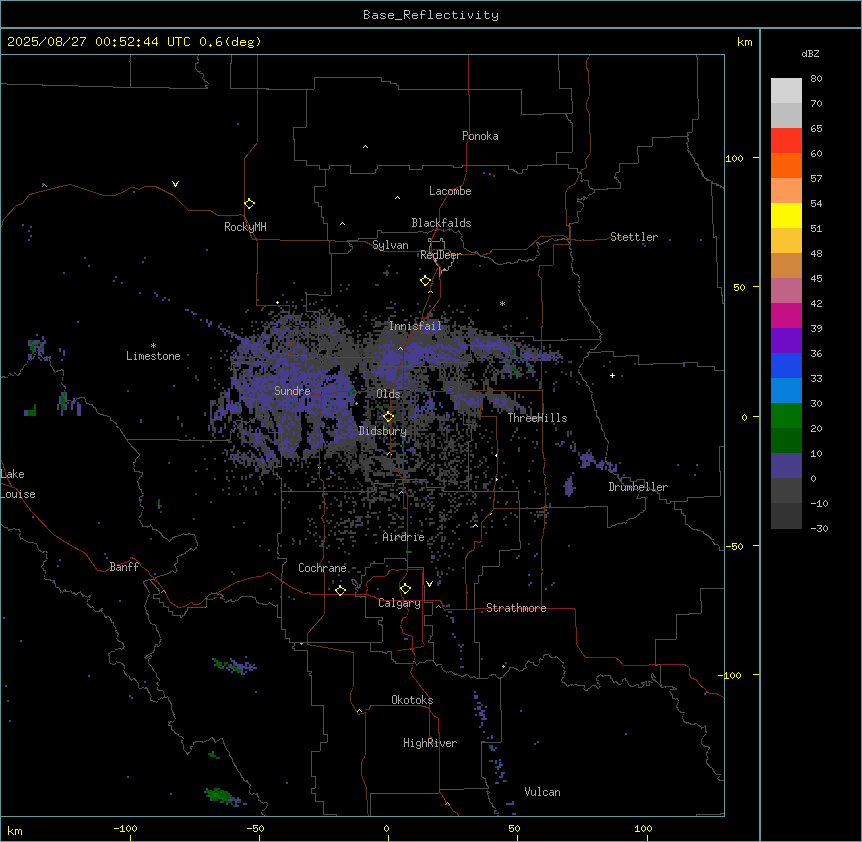
Task: Select the green 30-20 dBZ legend swatch
Action: click(x=786, y=416)
